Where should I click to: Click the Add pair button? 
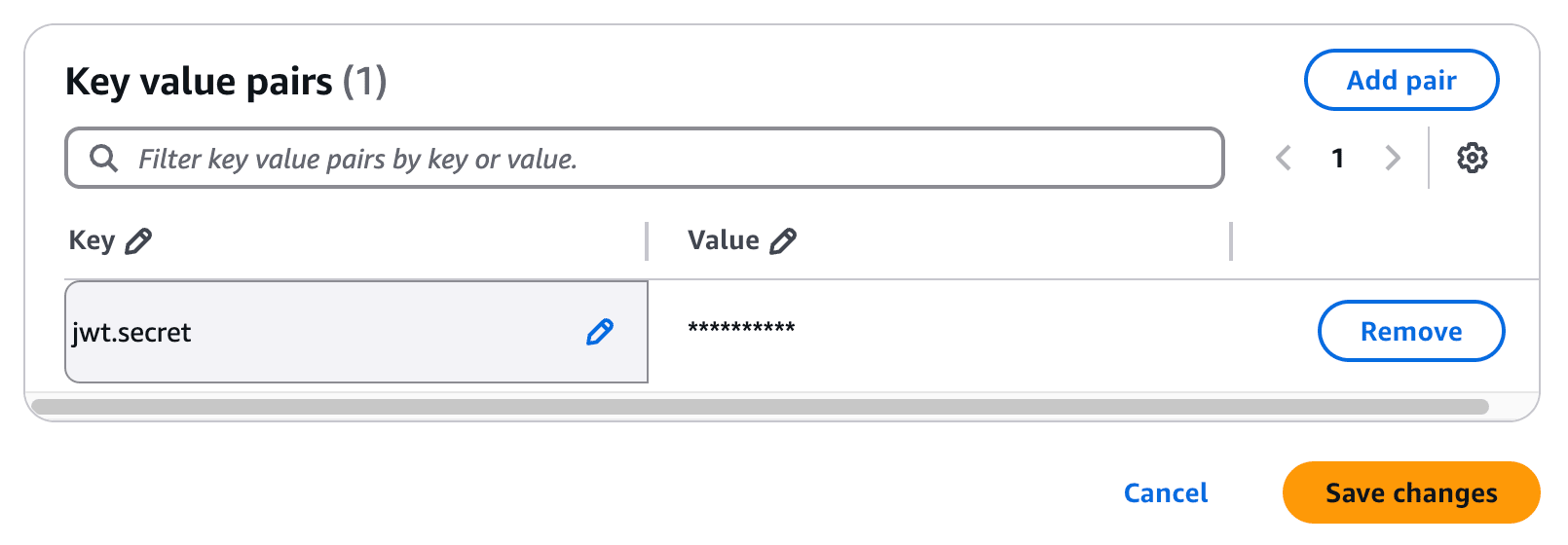click(1400, 80)
